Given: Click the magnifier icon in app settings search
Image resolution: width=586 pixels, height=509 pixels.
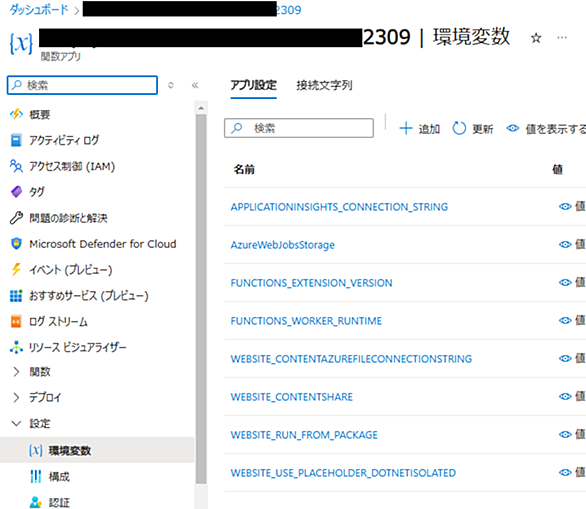Looking at the screenshot, I should [237, 128].
